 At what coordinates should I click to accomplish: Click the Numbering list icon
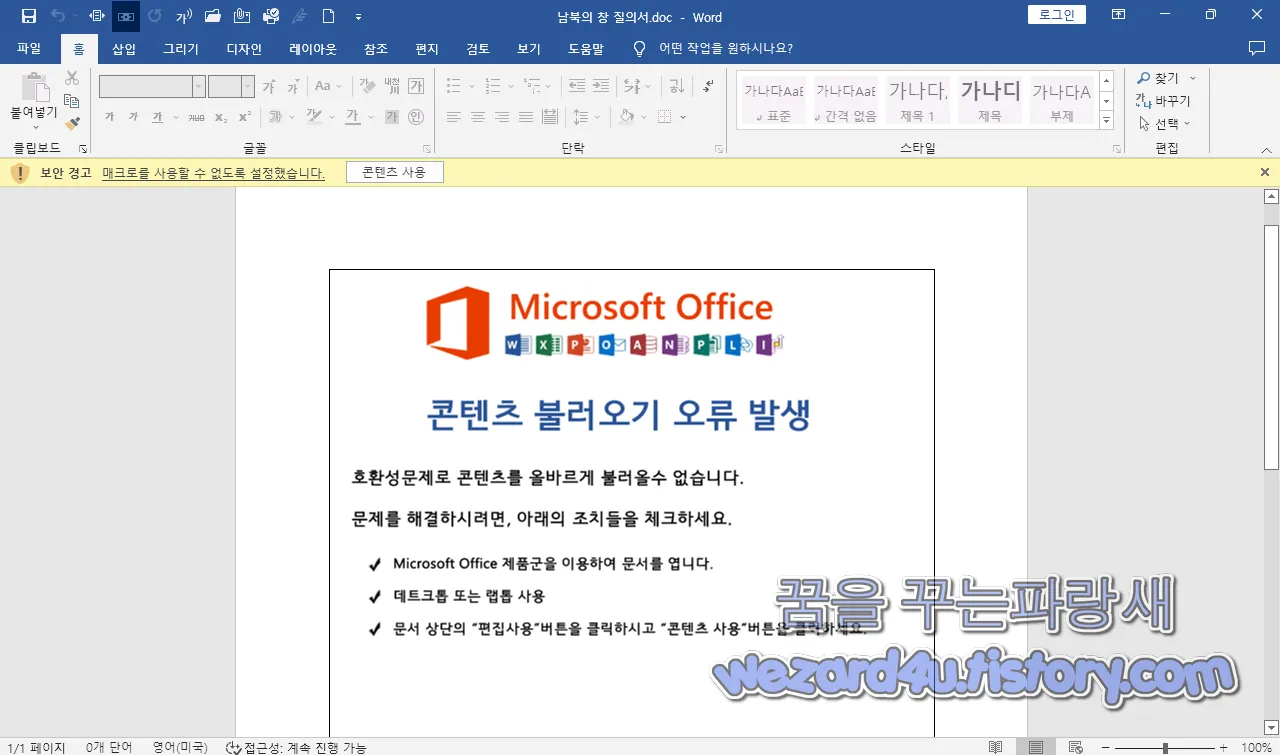coord(492,87)
